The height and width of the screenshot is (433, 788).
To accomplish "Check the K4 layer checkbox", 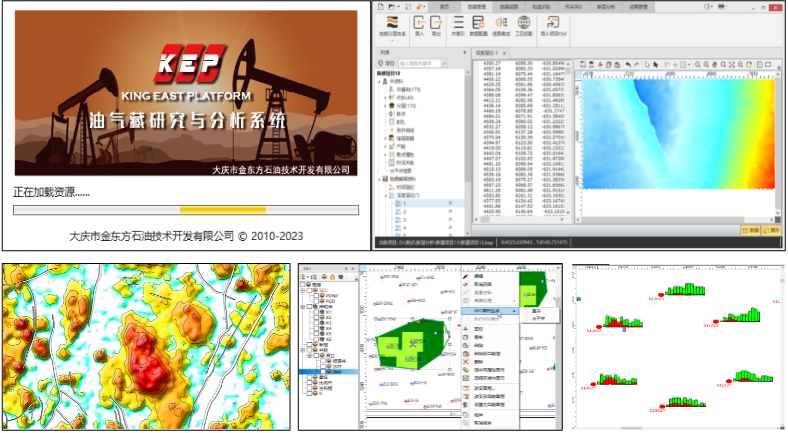I will click(x=316, y=329).
